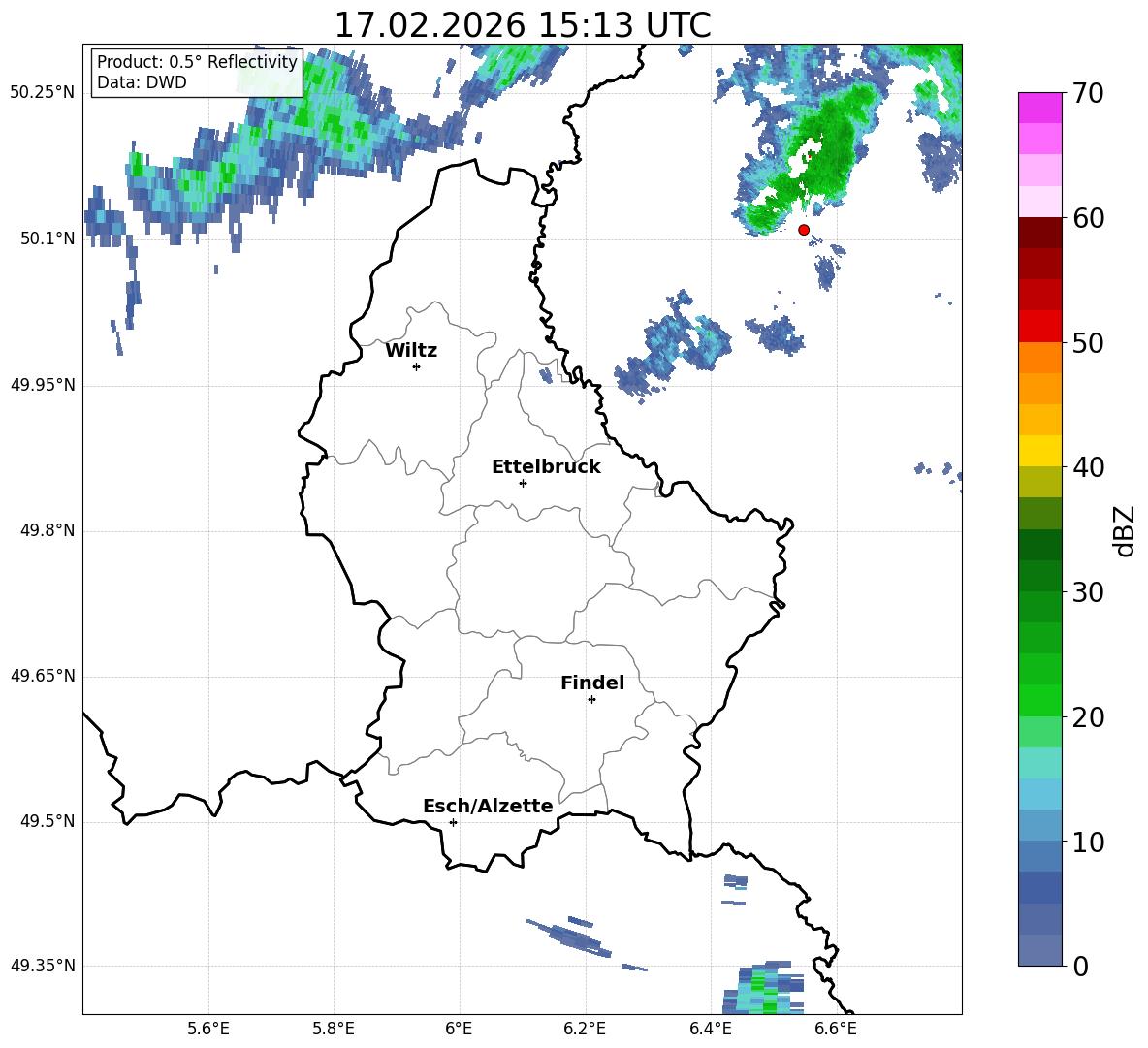Click the Findel station label
The width and height of the screenshot is (1148, 1048).
coord(592,683)
